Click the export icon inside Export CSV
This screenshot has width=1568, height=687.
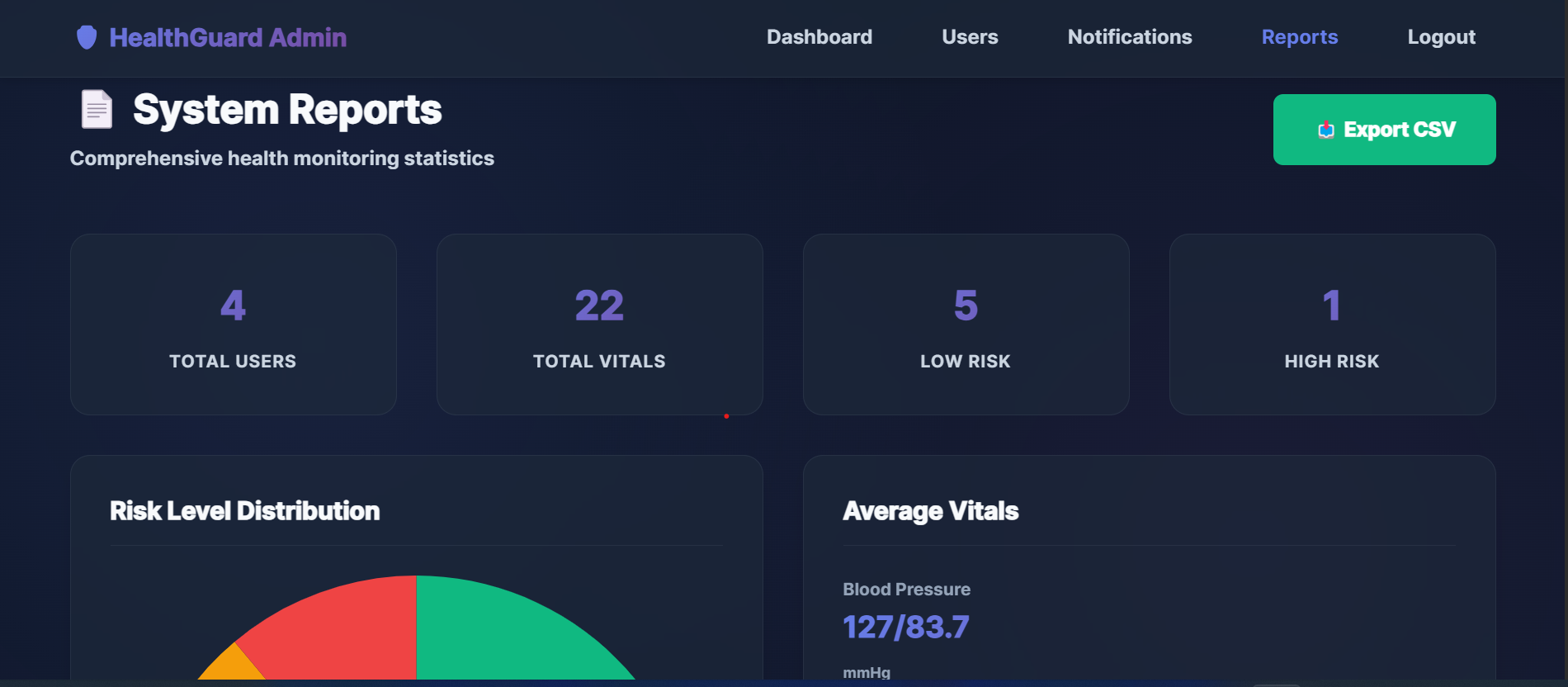click(x=1326, y=130)
